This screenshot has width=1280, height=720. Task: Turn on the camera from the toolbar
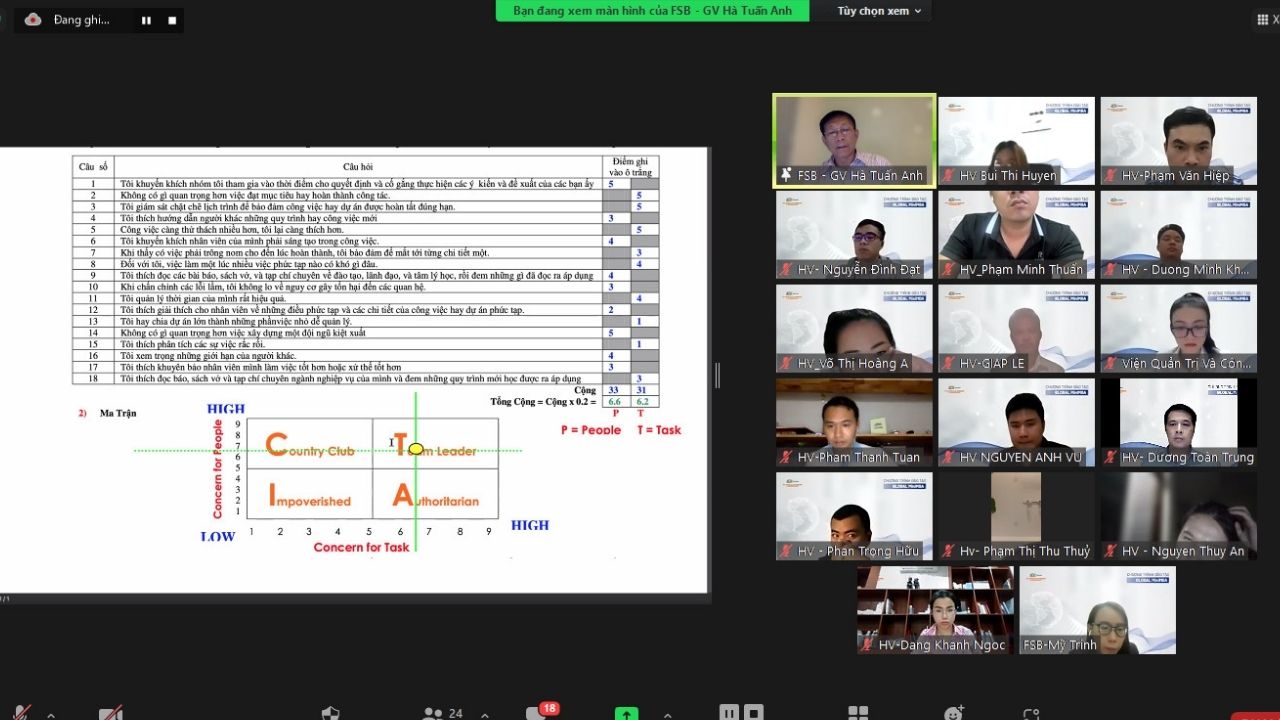[x=111, y=713]
